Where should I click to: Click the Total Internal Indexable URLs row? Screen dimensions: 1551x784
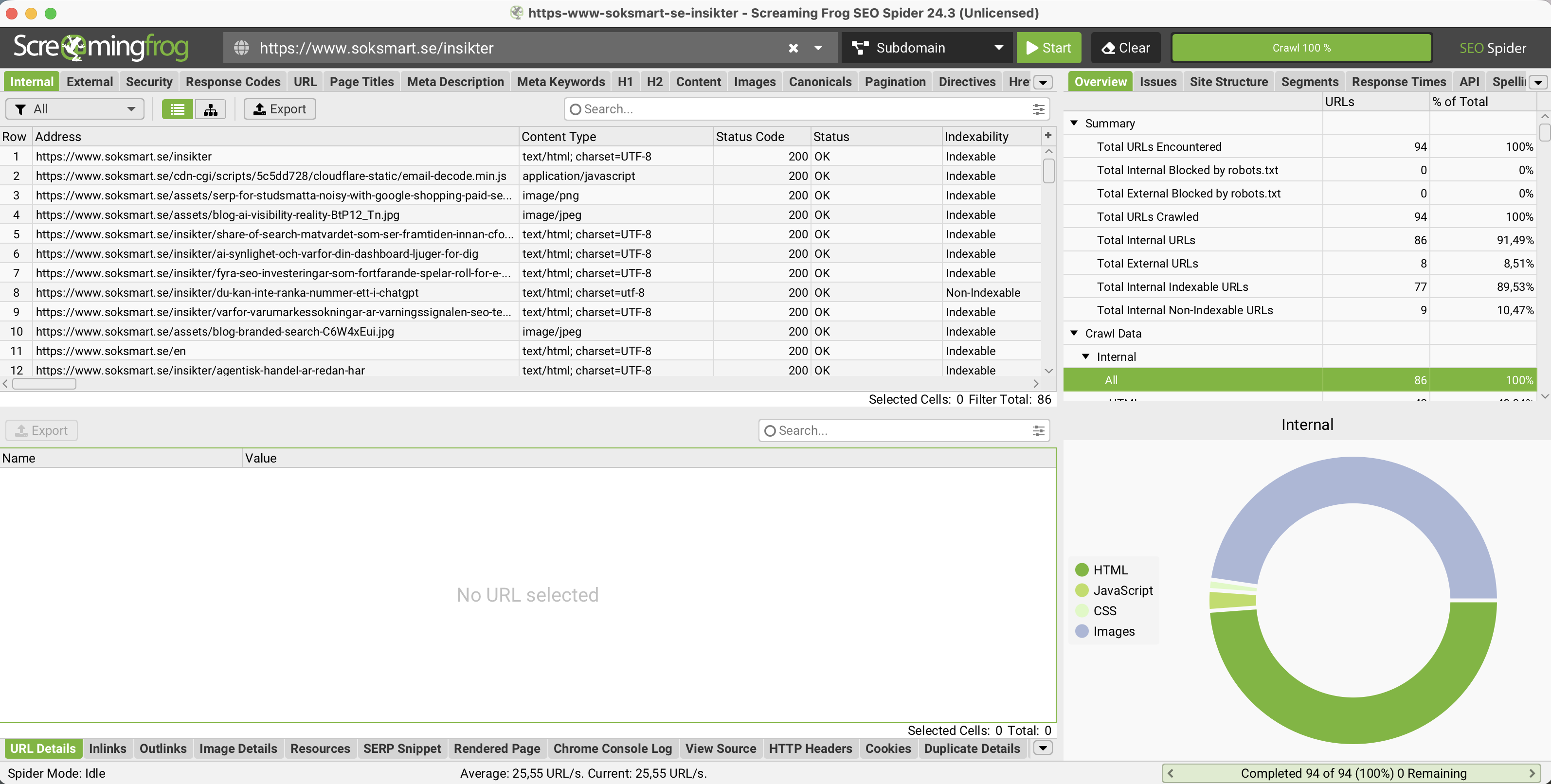[x=1299, y=287]
